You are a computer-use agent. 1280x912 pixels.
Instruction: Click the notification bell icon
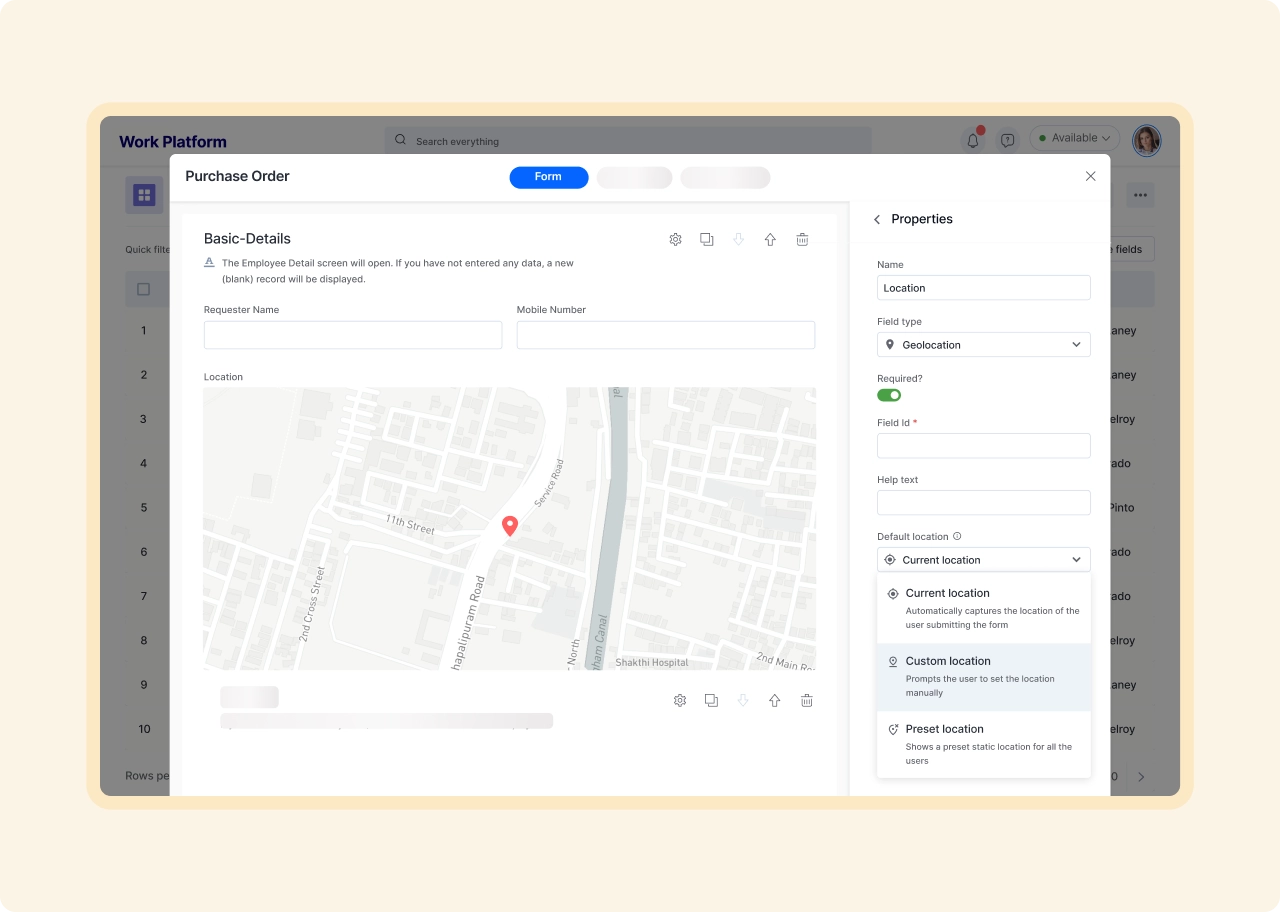(972, 140)
